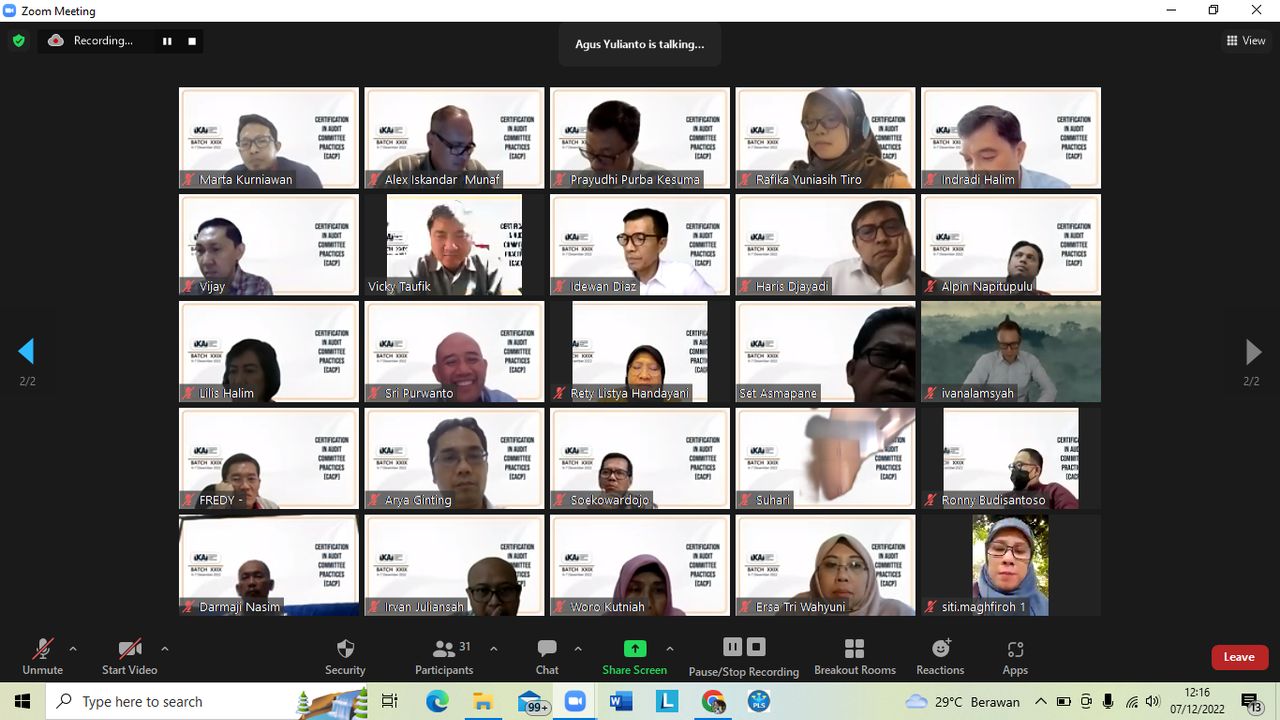Open the Mail app from taskbar

click(530, 701)
